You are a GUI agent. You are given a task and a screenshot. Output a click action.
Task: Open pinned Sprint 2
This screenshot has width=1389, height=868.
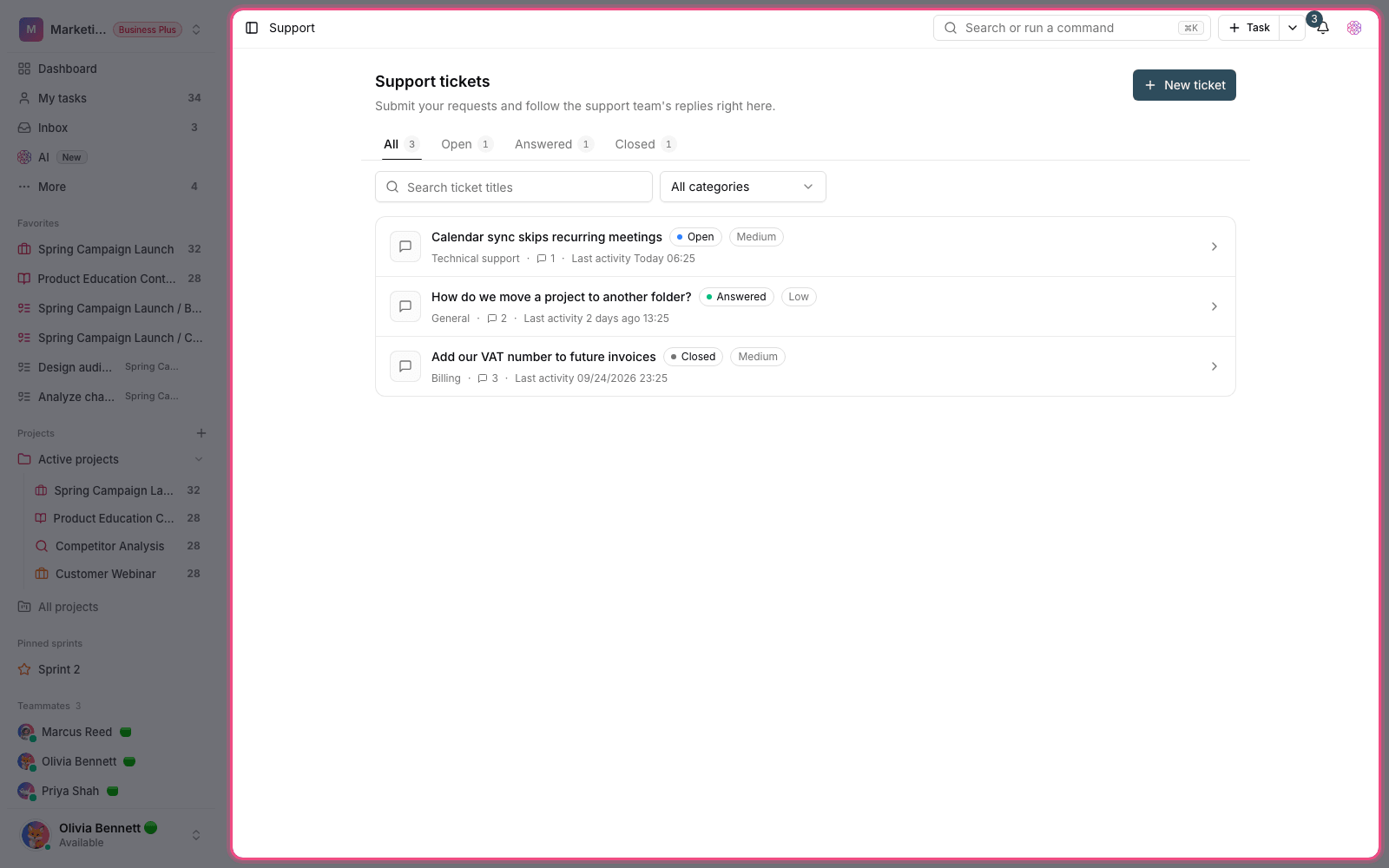pyautogui.click(x=111, y=669)
